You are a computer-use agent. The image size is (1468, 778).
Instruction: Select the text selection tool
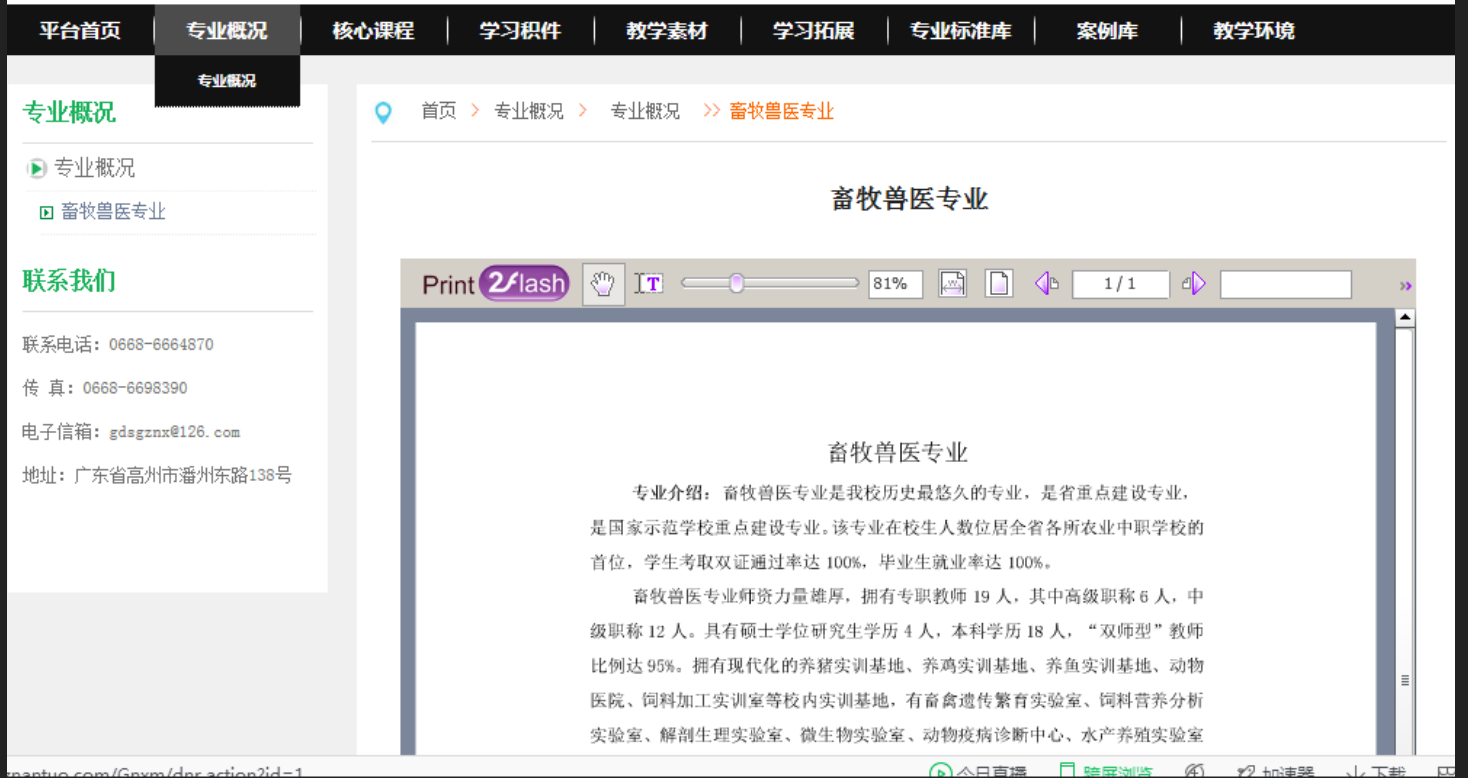coord(649,284)
